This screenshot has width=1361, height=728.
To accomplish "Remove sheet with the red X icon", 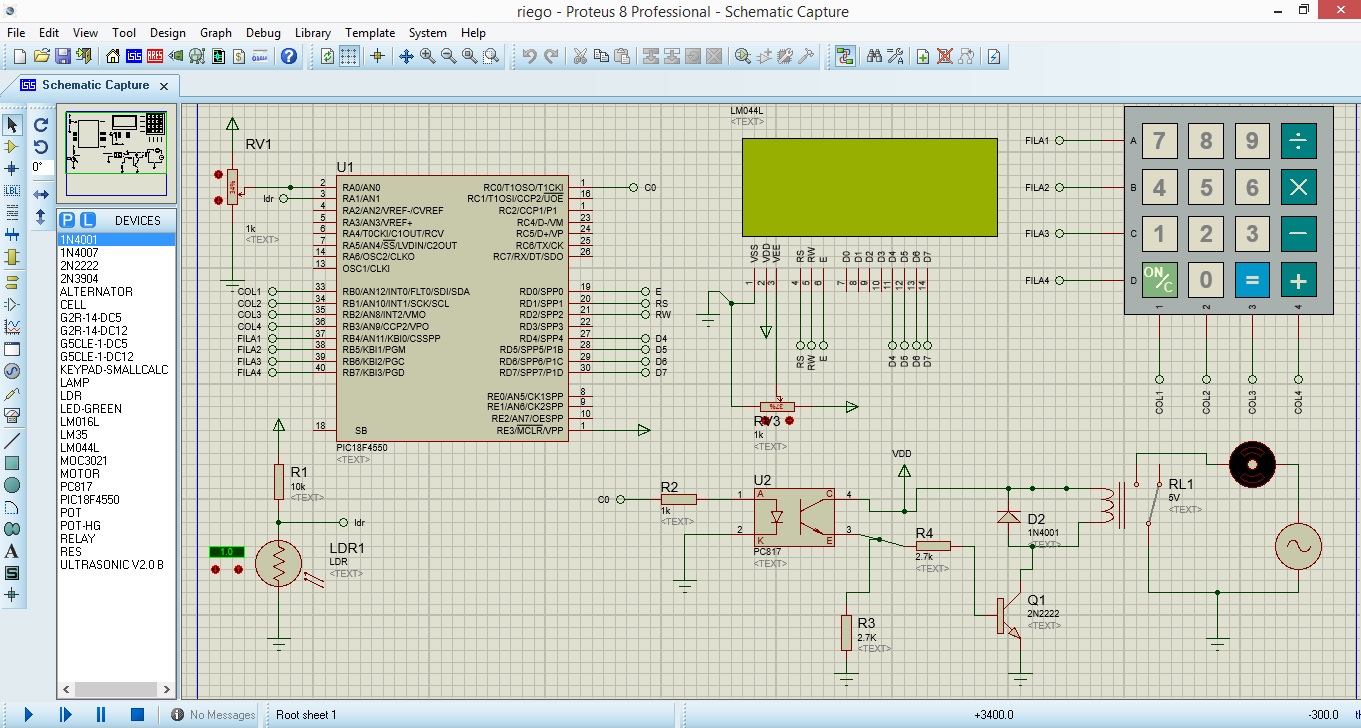I will 944,56.
